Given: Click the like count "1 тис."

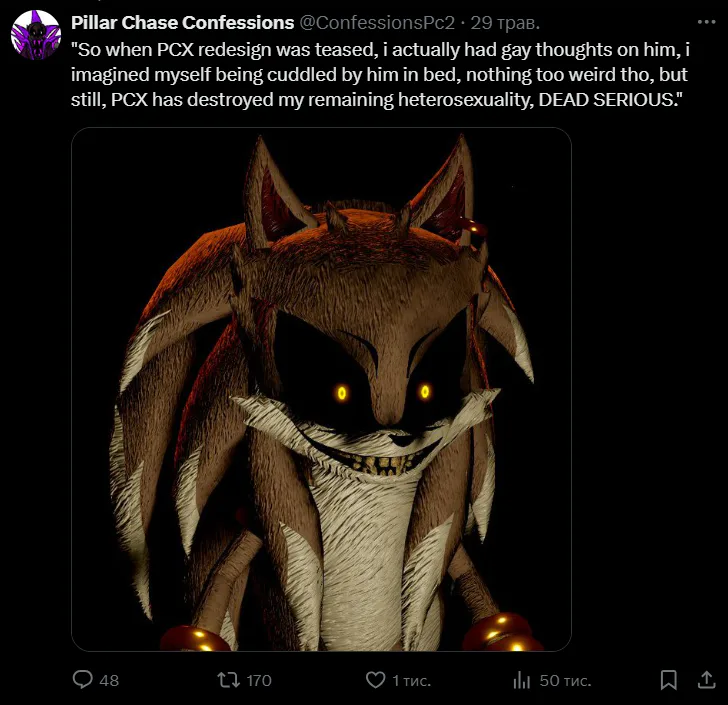Looking at the screenshot, I should 411,680.
